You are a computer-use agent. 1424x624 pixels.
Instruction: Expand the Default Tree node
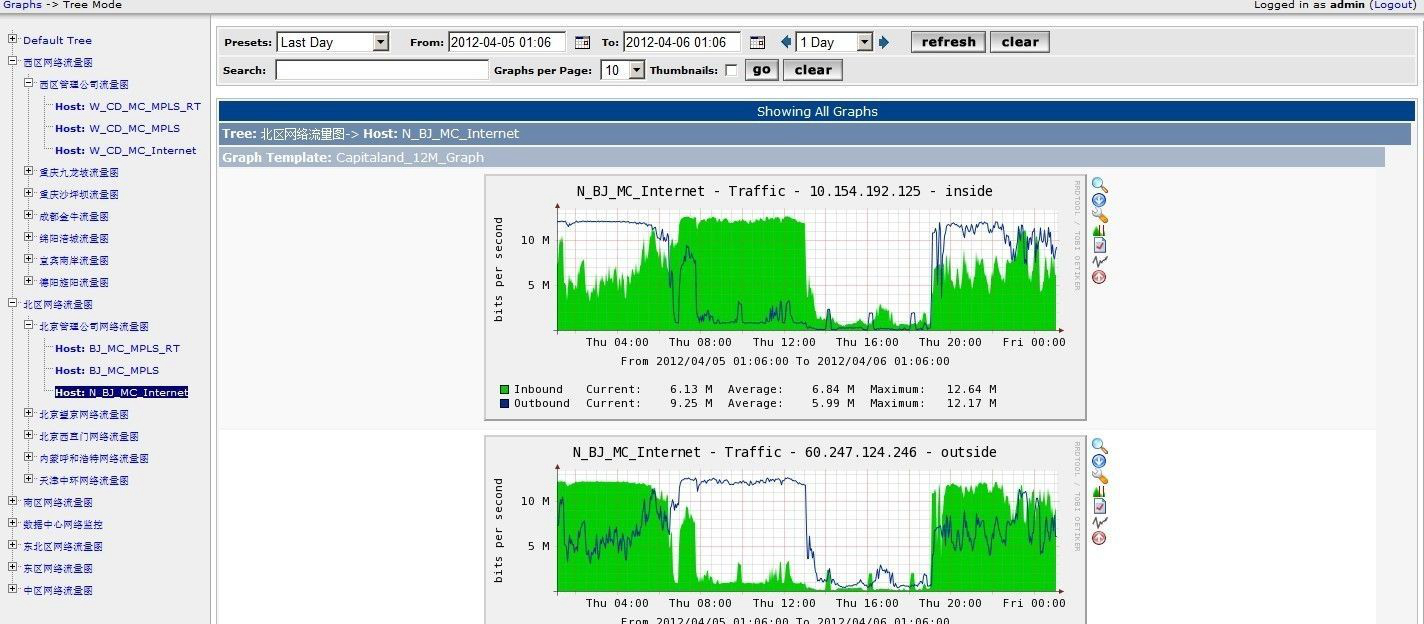[x=13, y=40]
